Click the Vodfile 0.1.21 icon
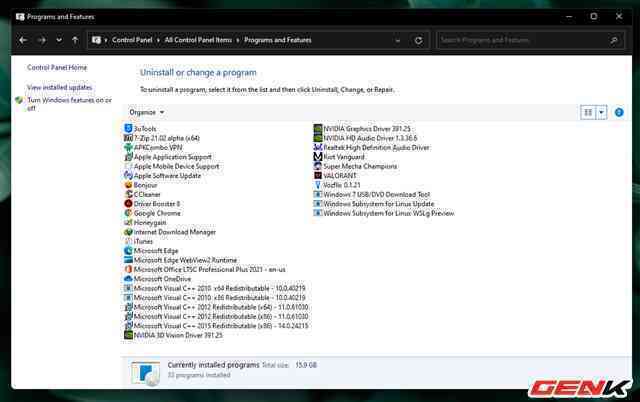This screenshot has width=640, height=402. click(318, 185)
